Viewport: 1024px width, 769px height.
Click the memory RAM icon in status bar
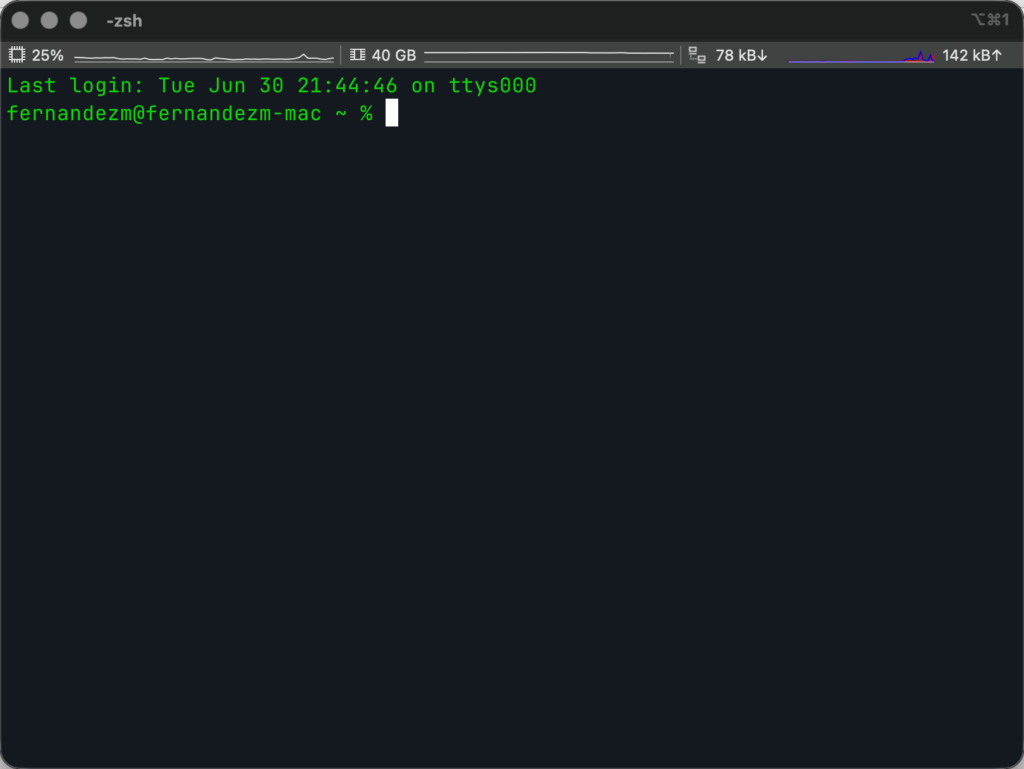[357, 55]
